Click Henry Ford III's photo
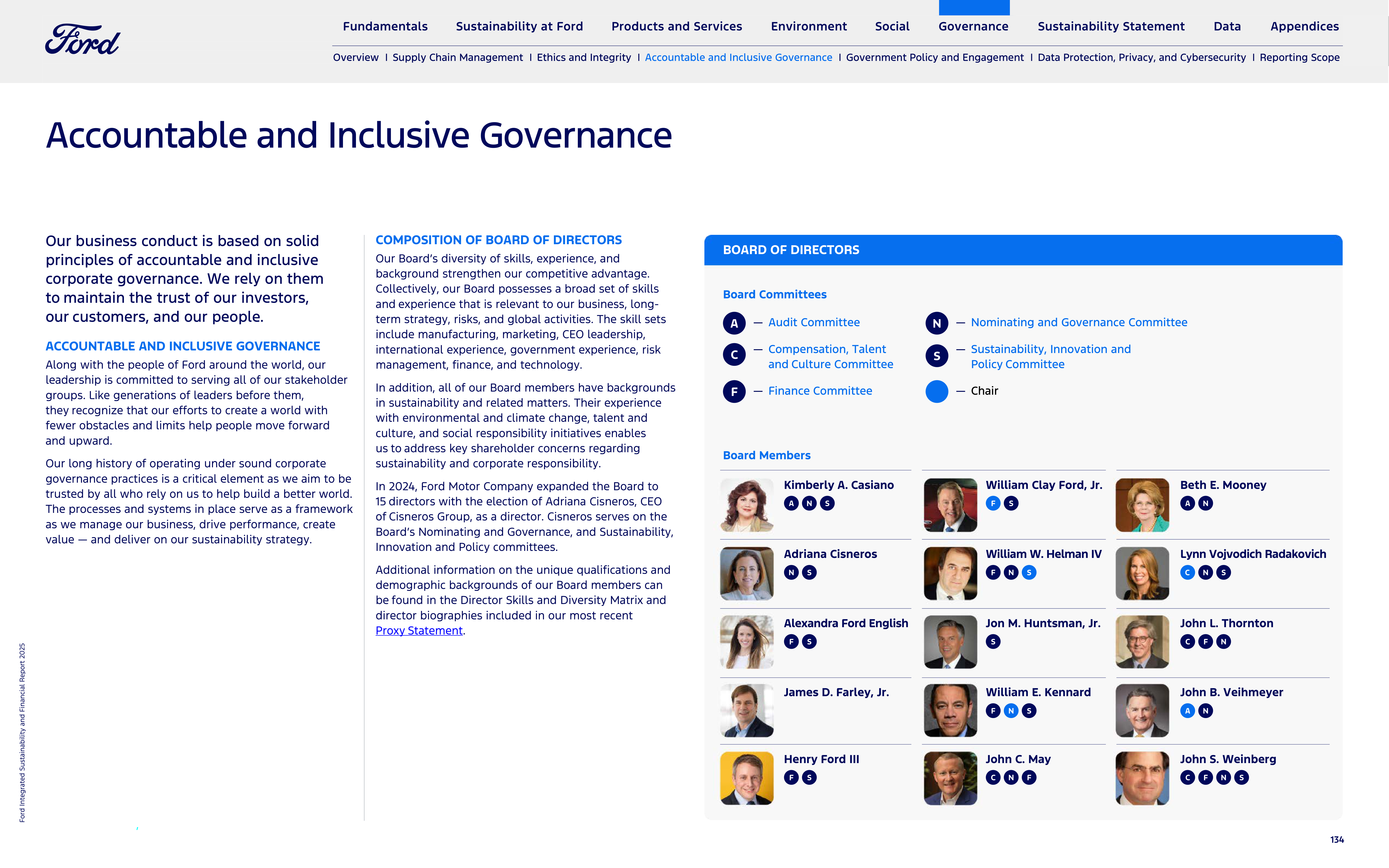1389x868 pixels. coord(747,778)
